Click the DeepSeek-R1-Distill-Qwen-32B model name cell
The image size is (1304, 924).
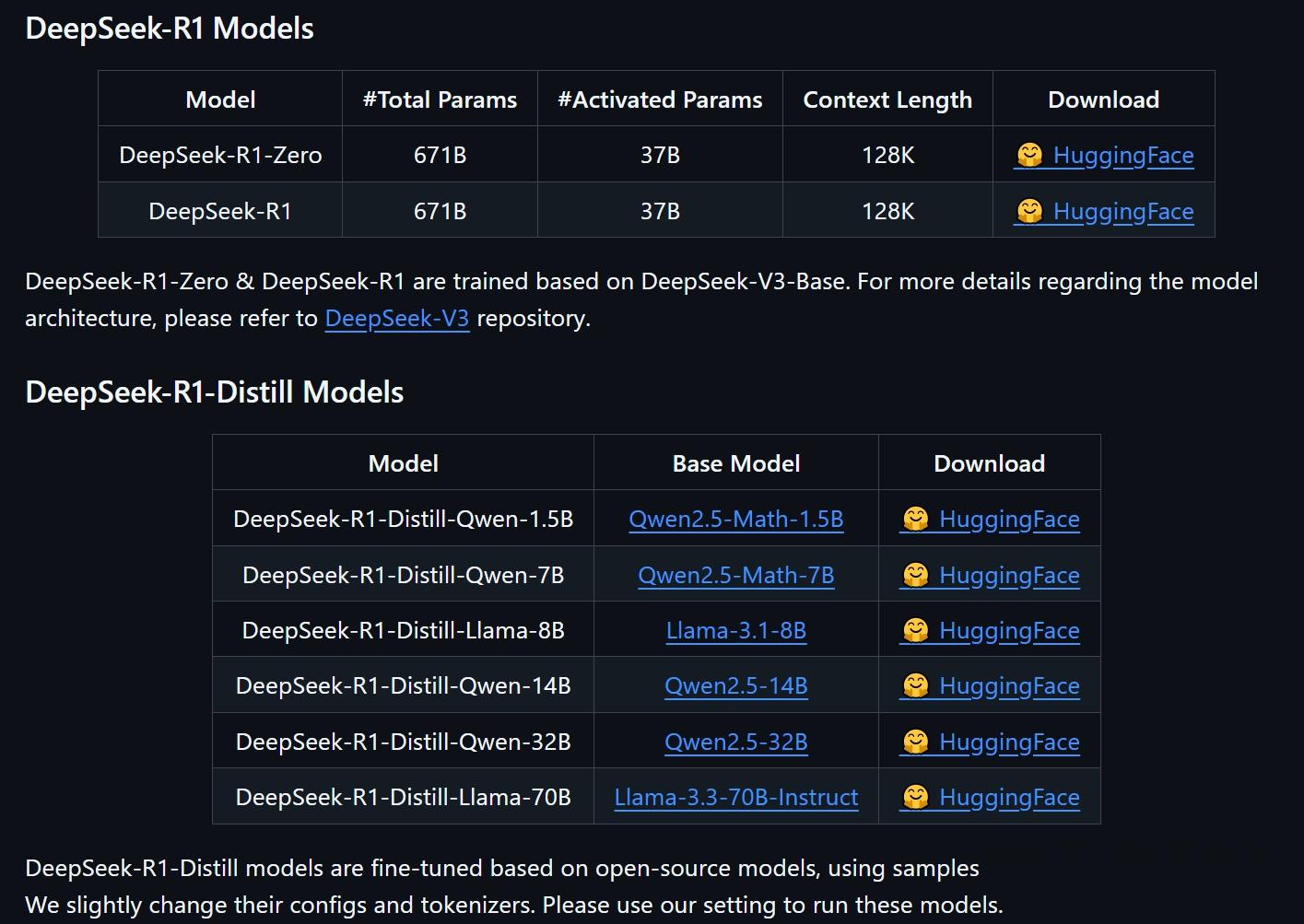click(x=404, y=742)
